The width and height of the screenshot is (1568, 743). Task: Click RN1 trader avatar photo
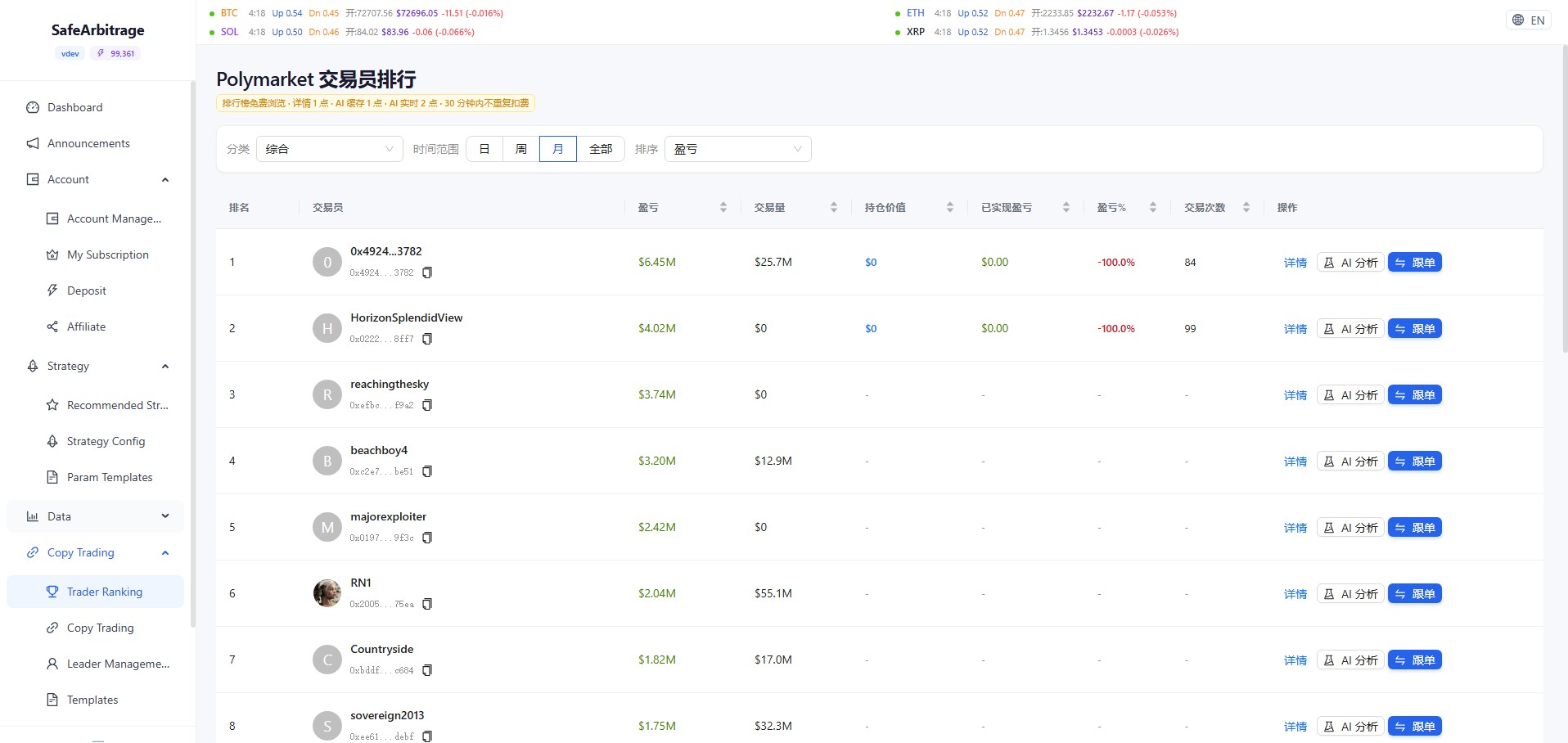pyautogui.click(x=327, y=593)
